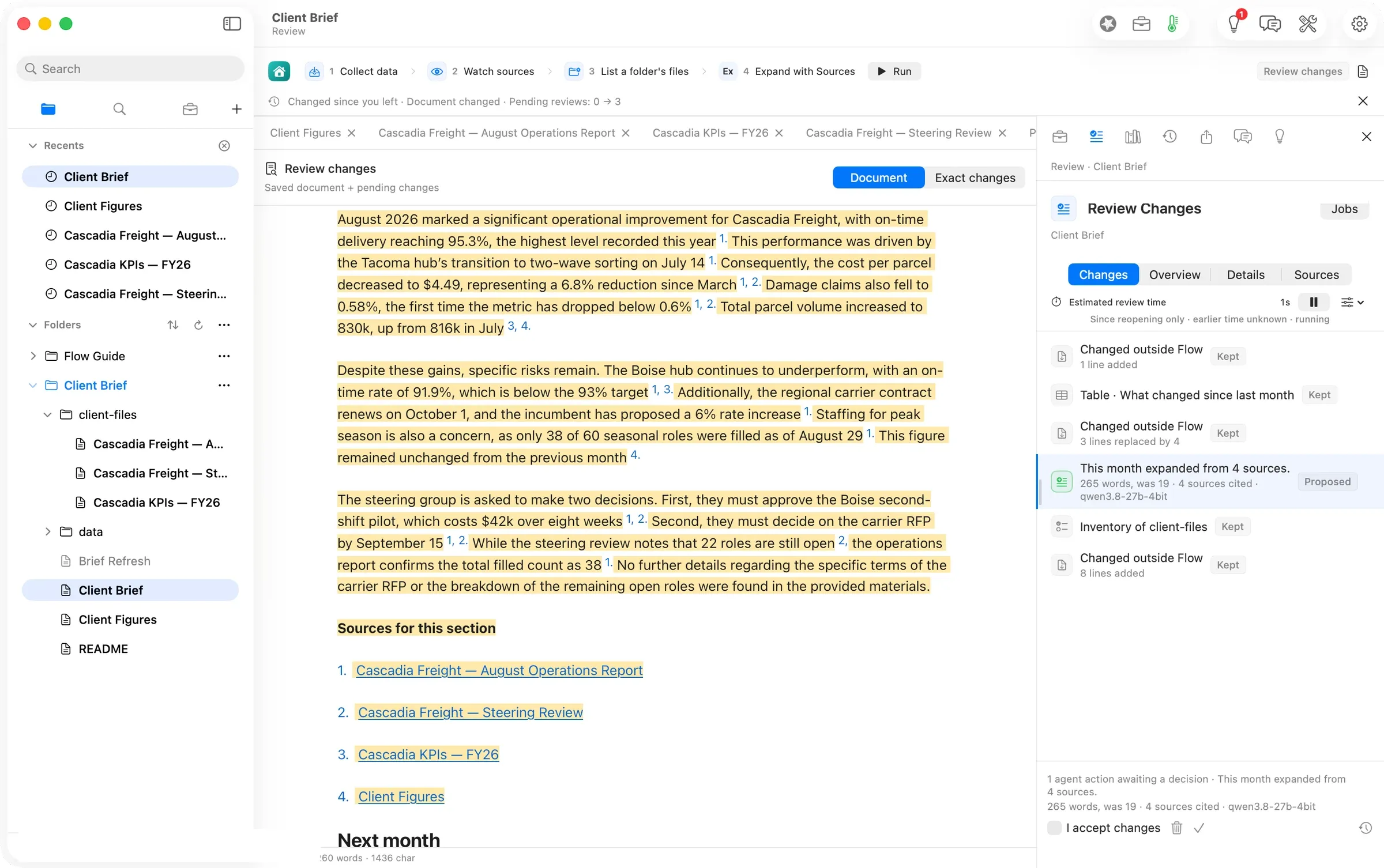This screenshot has width=1384, height=868.
Task: Pause the estimated review timer
Action: point(1313,302)
